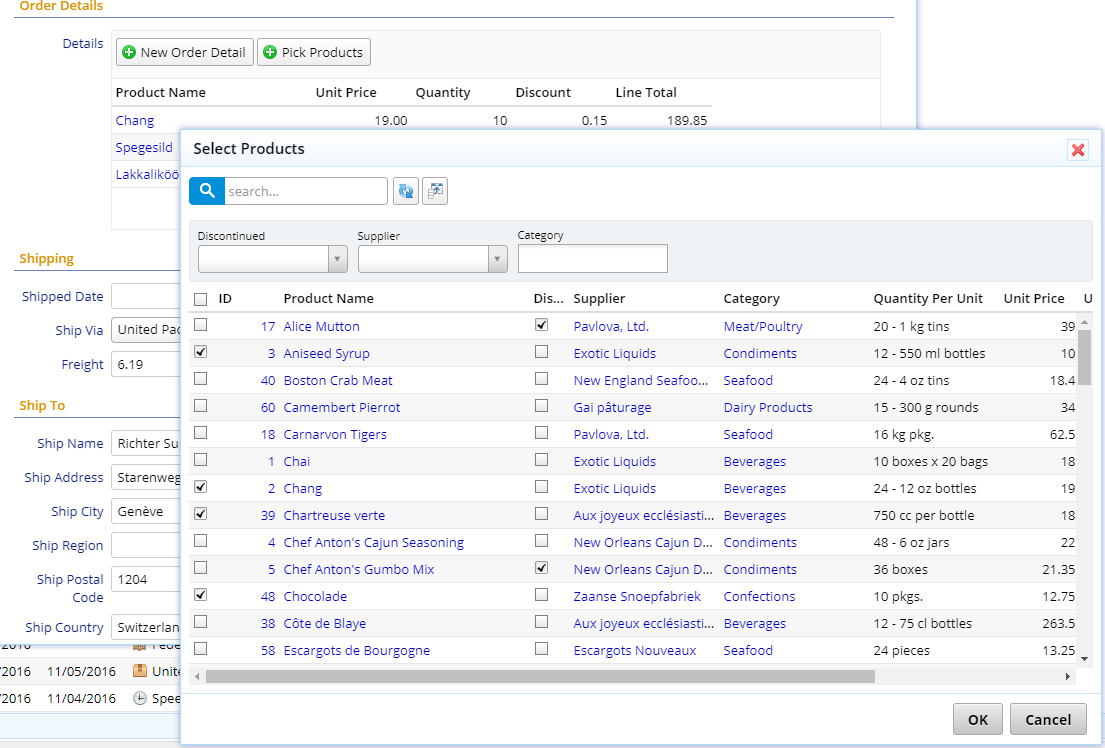Open the Discontinued filter dropdown
Screen dimensions: 1105x748
(x=337, y=258)
